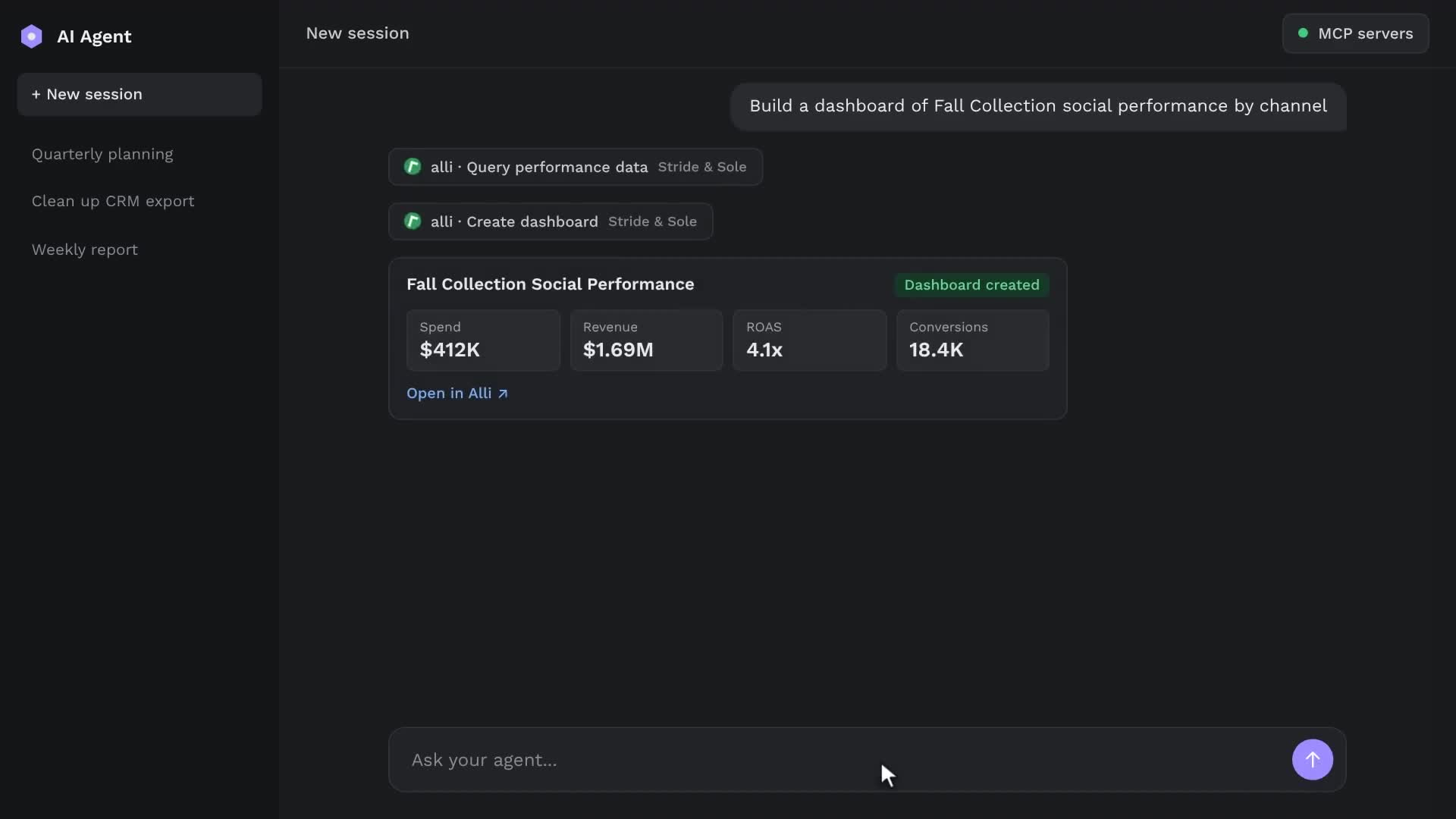Click the Dashboard created status badge
This screenshot has height=819, width=1456.
pyautogui.click(x=971, y=285)
